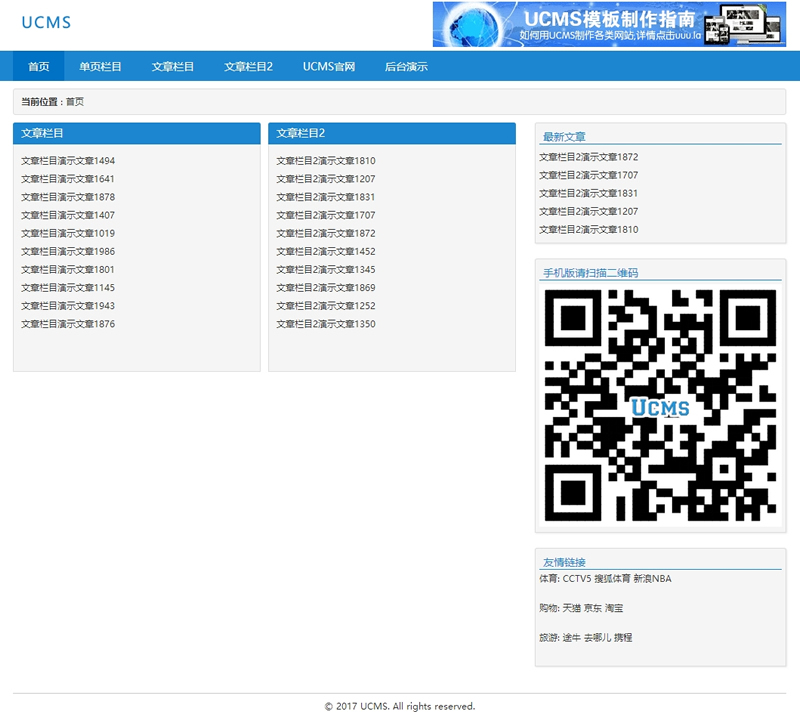The width and height of the screenshot is (800, 721).
Task: Open the 单页栏目 nav item
Action: click(100, 66)
